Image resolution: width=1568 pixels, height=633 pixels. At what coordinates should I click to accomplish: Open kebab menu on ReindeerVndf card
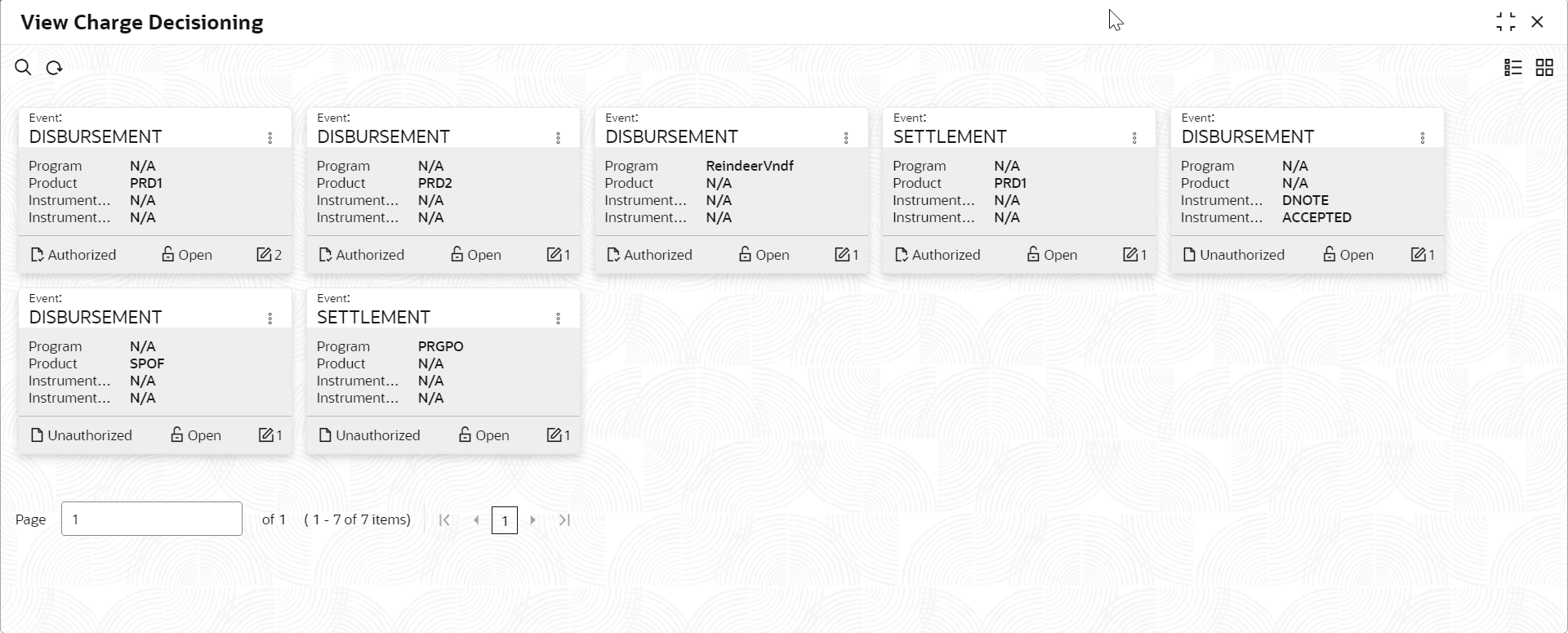846,138
